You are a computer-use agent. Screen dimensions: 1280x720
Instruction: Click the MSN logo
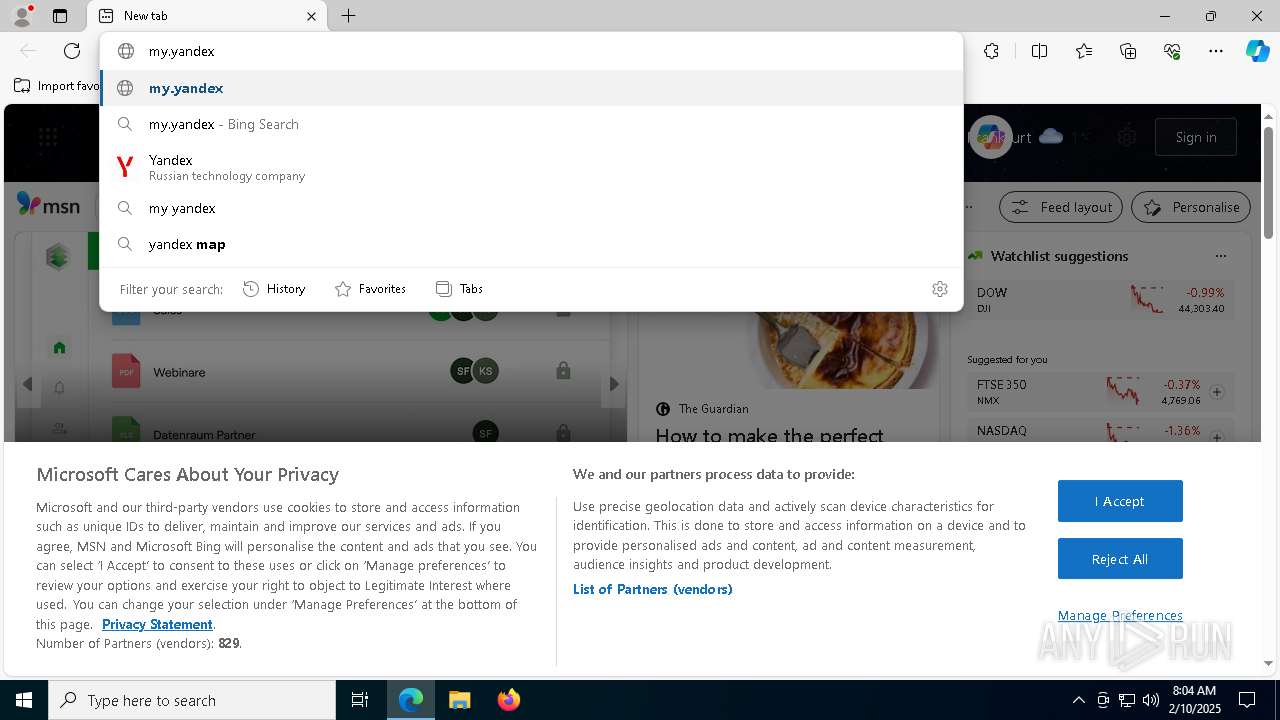[48, 205]
